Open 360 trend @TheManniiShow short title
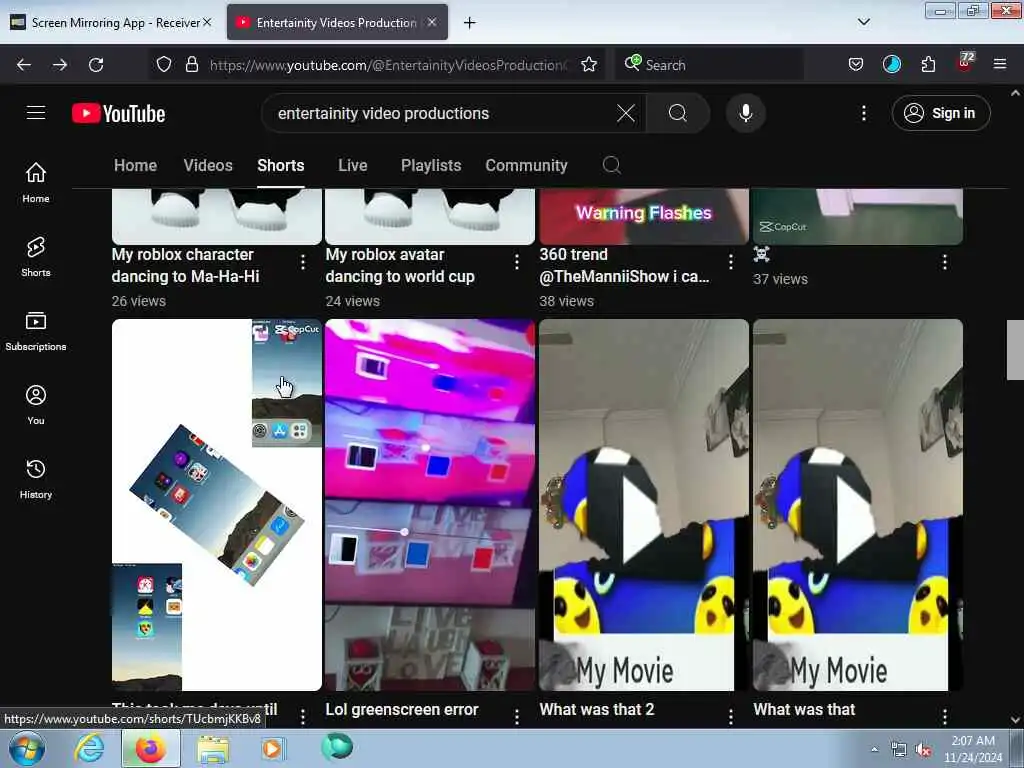Viewport: 1024px width, 768px height. coord(624,265)
